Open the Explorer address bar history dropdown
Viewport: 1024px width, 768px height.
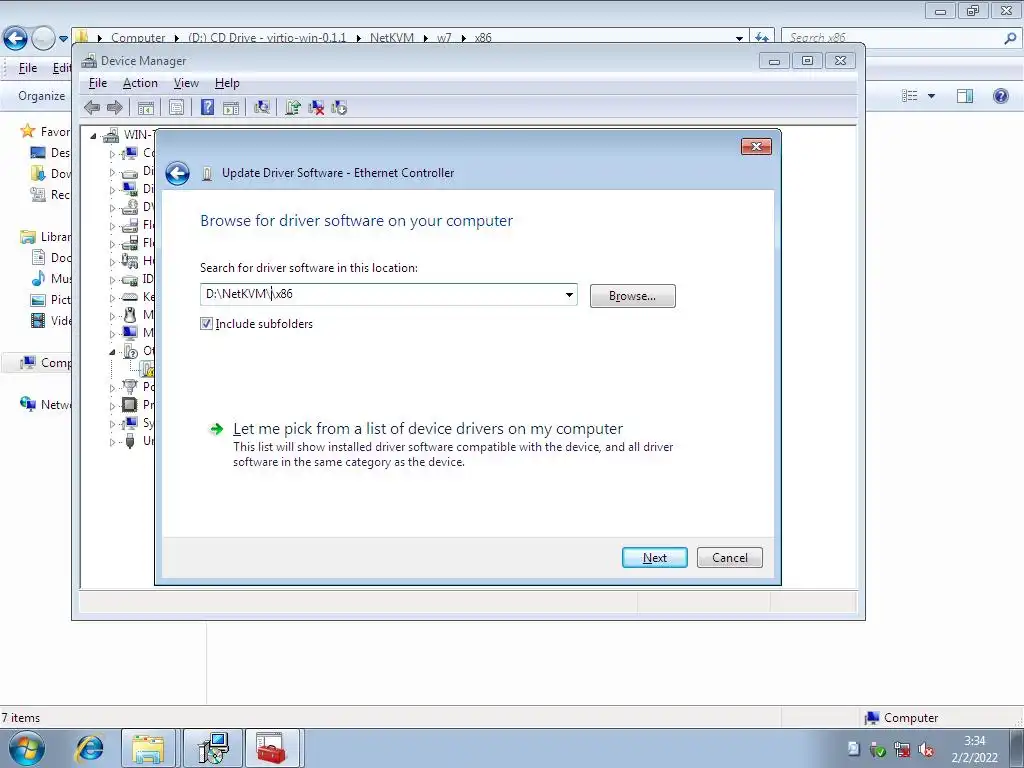739,38
